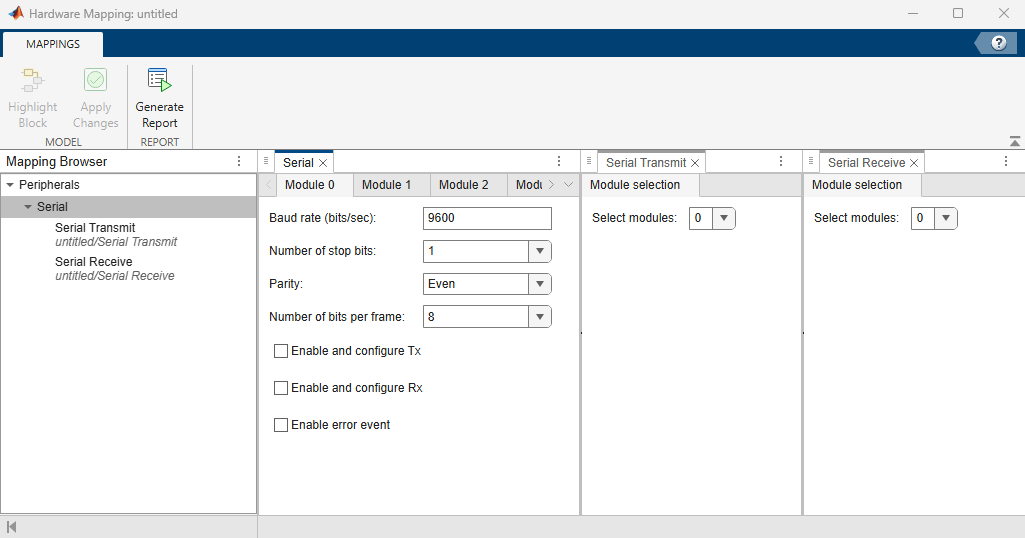The width and height of the screenshot is (1025, 538).
Task: Collapse the sidebar using the bottom-left arrow icon
Action: pyautogui.click(x=11, y=527)
